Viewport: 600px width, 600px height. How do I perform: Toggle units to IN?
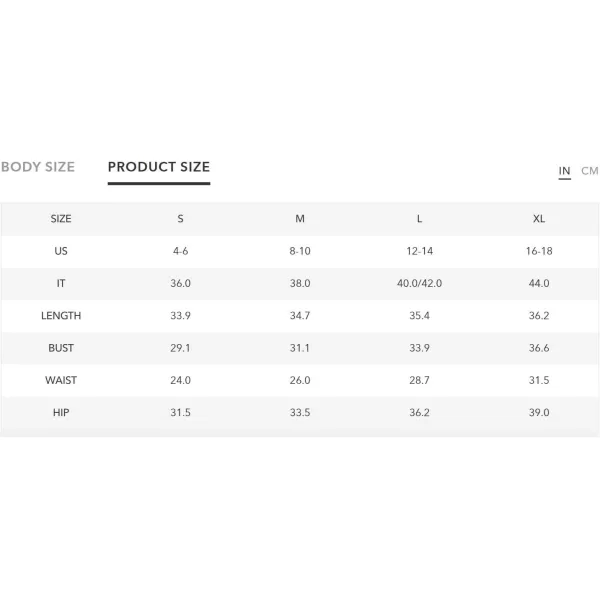tap(564, 171)
